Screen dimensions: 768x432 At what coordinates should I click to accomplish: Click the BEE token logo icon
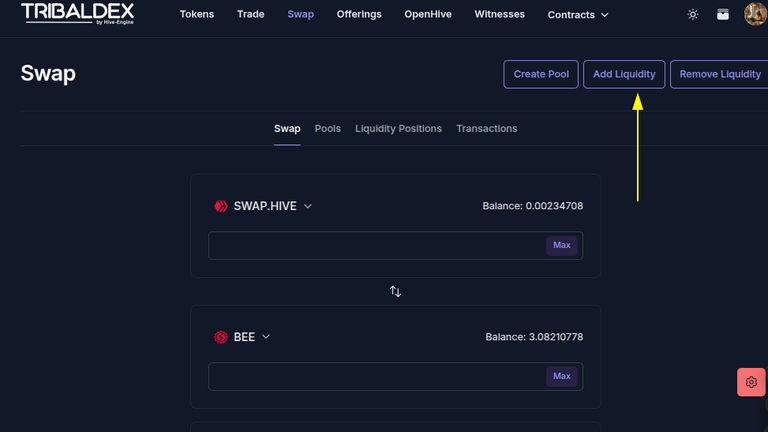pos(221,337)
